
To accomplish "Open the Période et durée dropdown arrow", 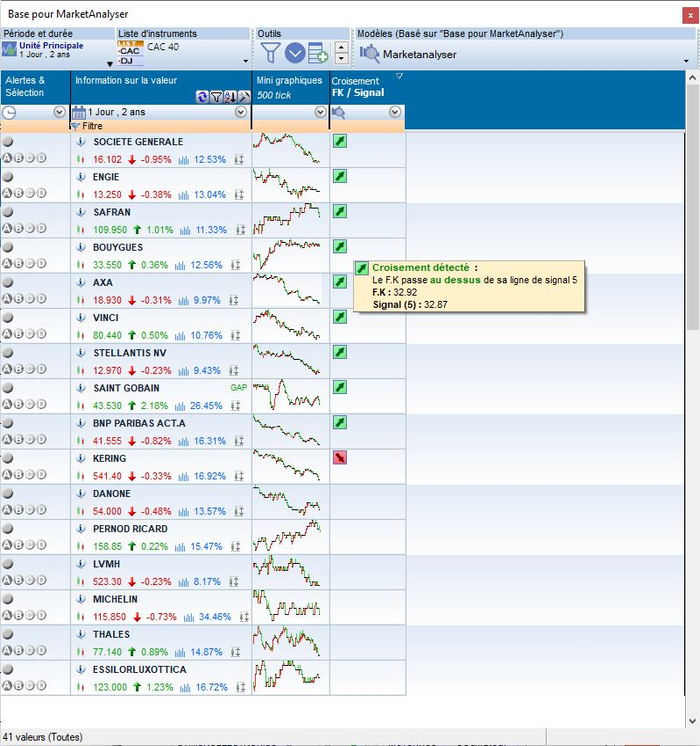I will 110,64.
